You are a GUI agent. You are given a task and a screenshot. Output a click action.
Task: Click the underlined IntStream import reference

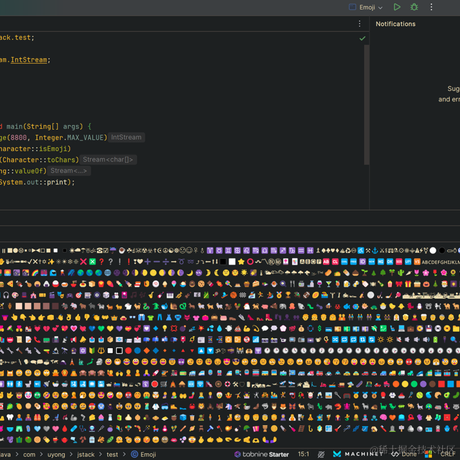pyautogui.click(x=29, y=60)
